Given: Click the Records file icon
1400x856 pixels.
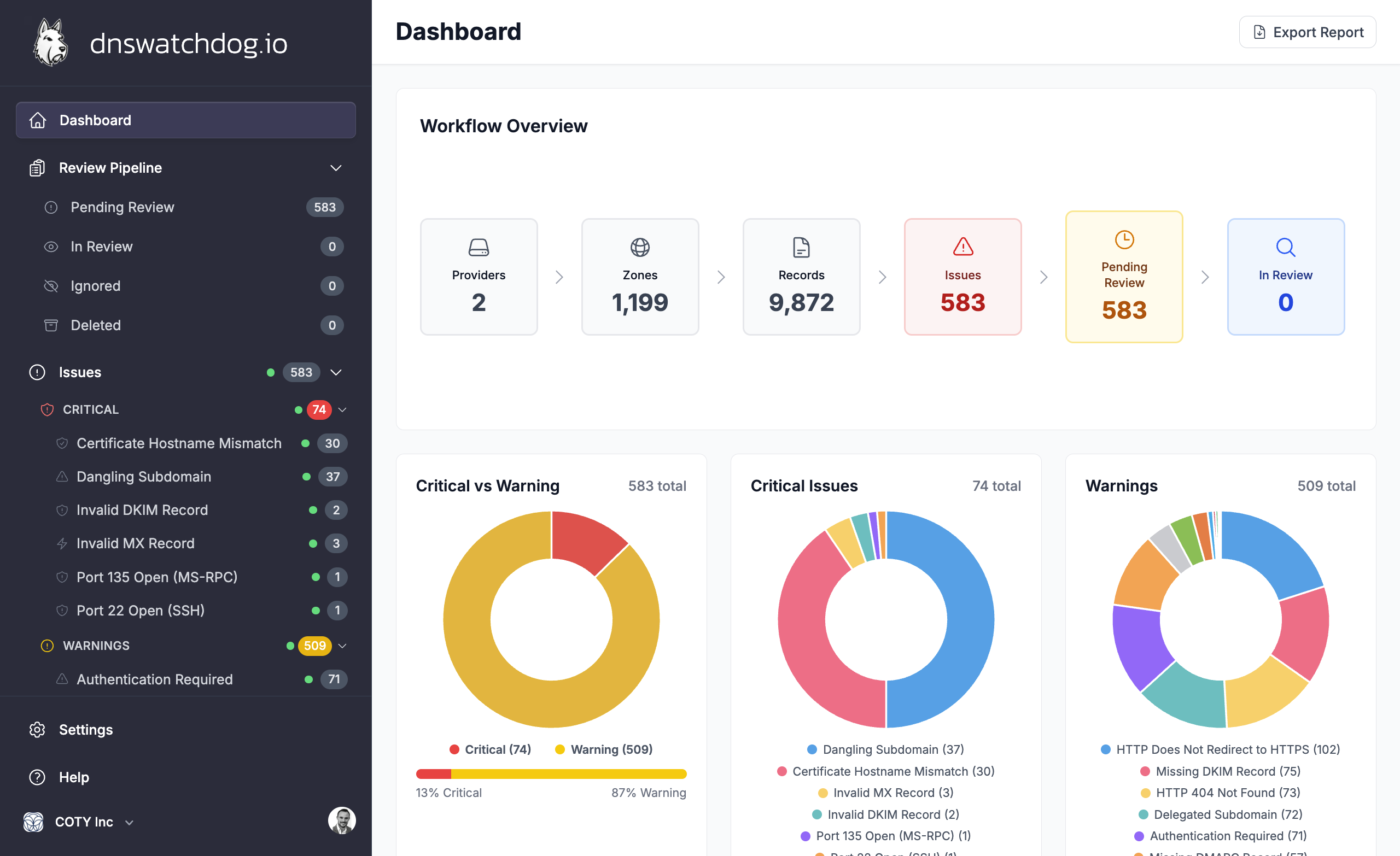Looking at the screenshot, I should coord(802,248).
